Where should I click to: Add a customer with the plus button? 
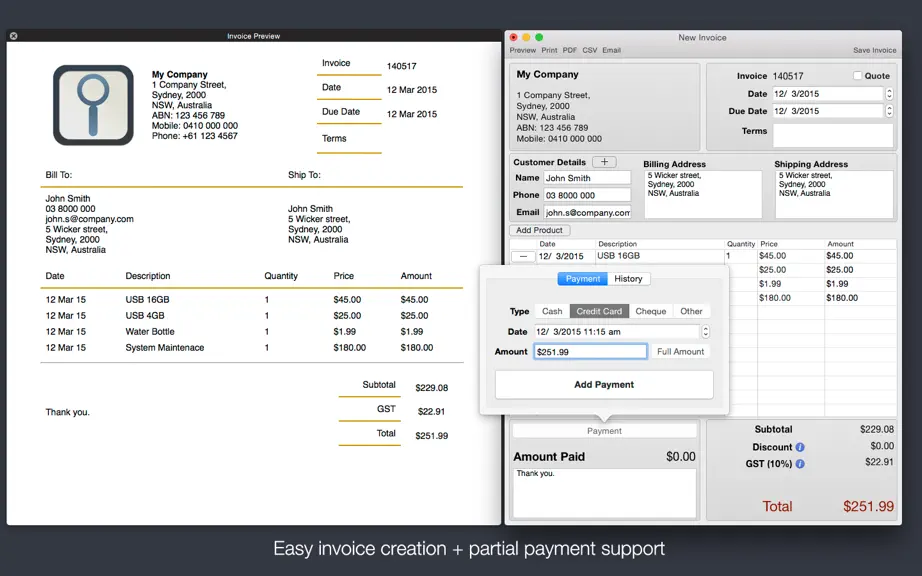click(604, 162)
